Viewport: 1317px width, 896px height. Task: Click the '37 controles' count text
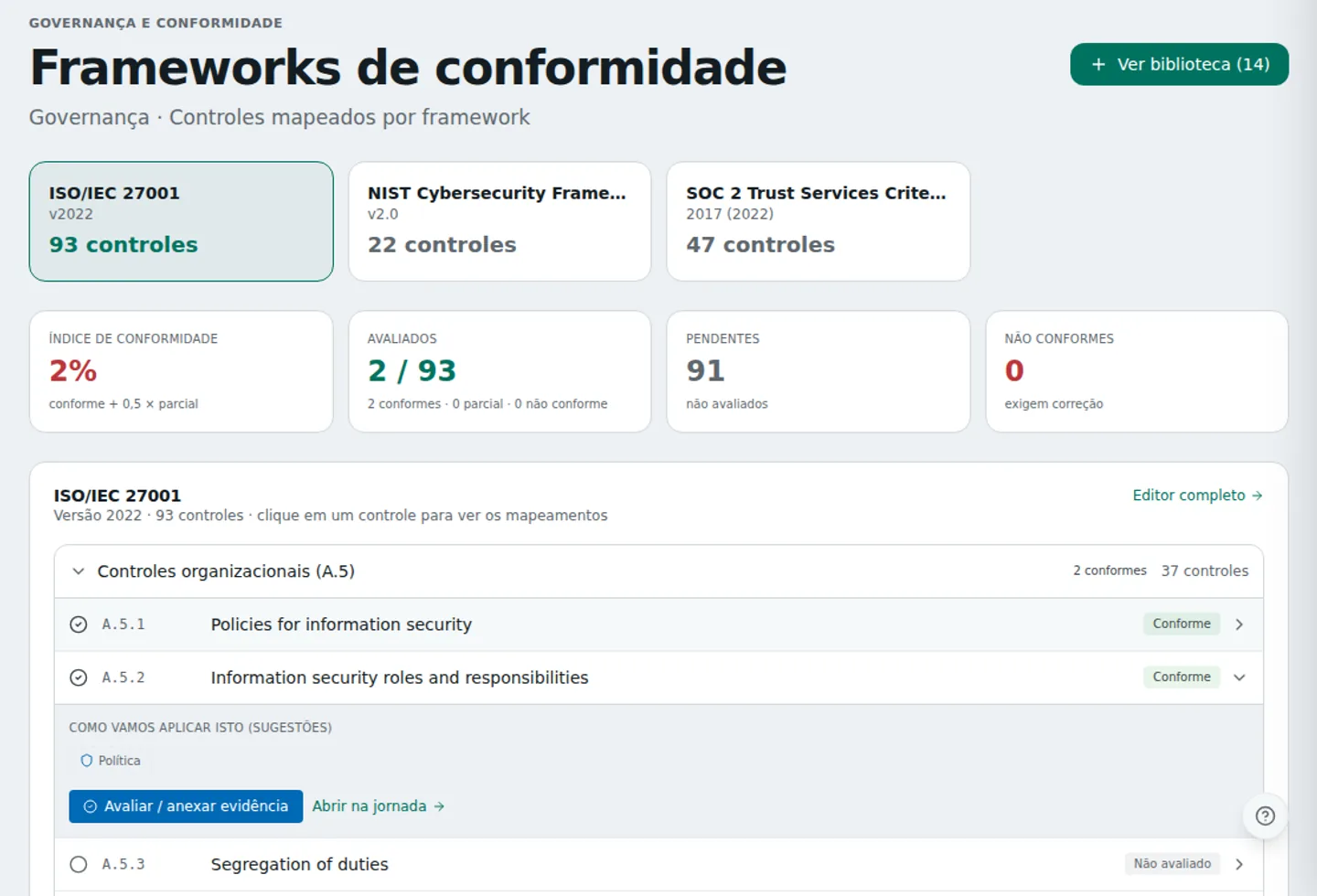(1205, 571)
